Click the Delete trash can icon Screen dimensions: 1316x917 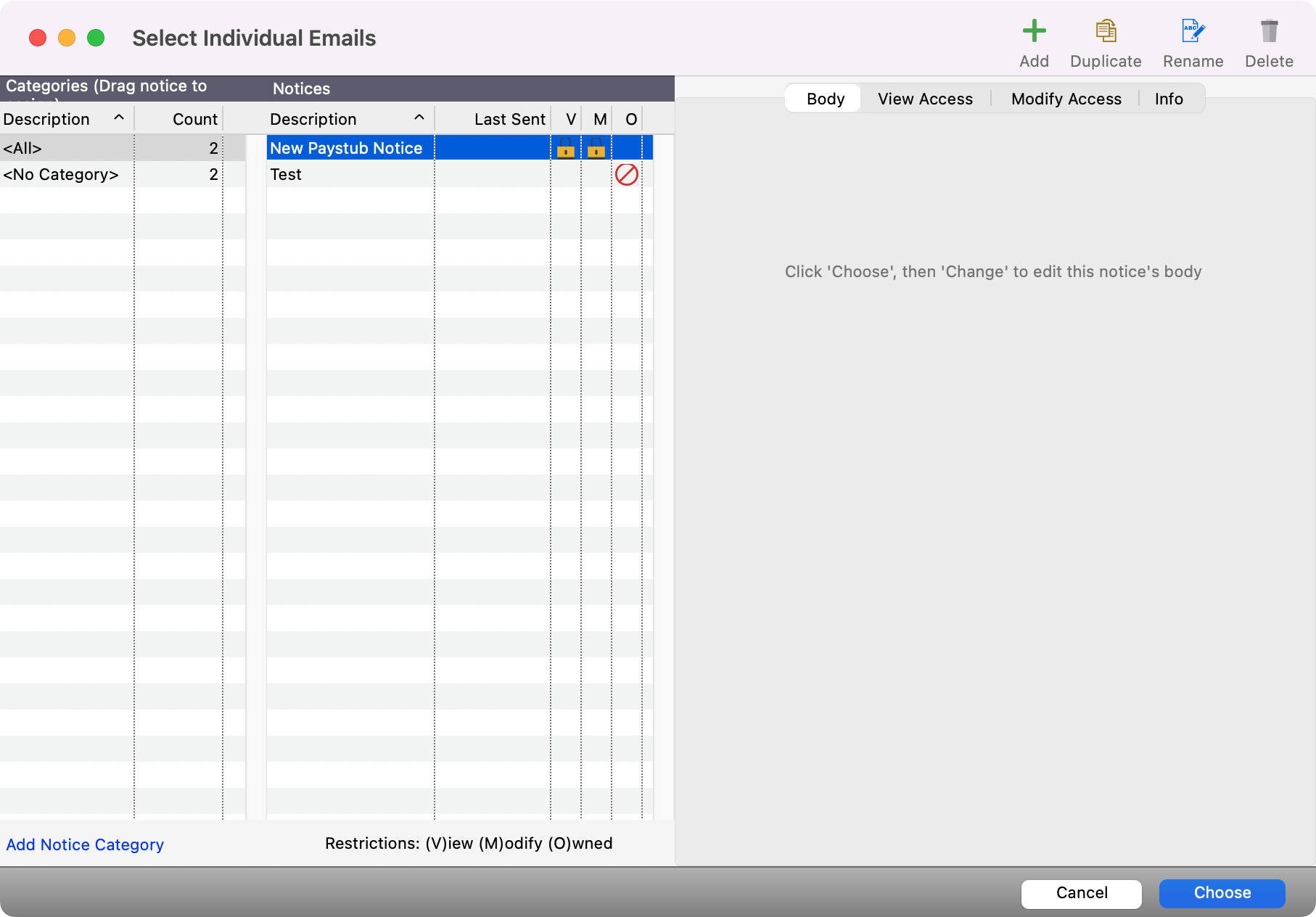pos(1269,31)
